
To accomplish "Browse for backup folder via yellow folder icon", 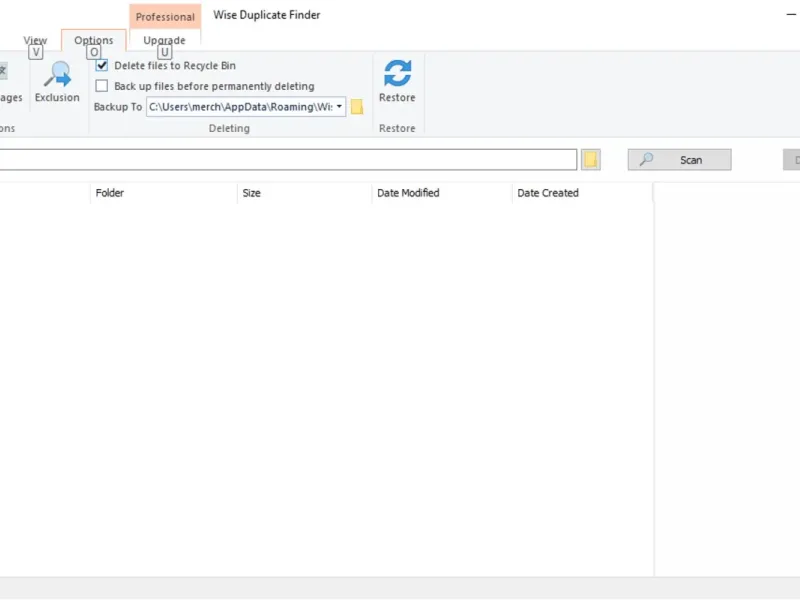I will [357, 107].
